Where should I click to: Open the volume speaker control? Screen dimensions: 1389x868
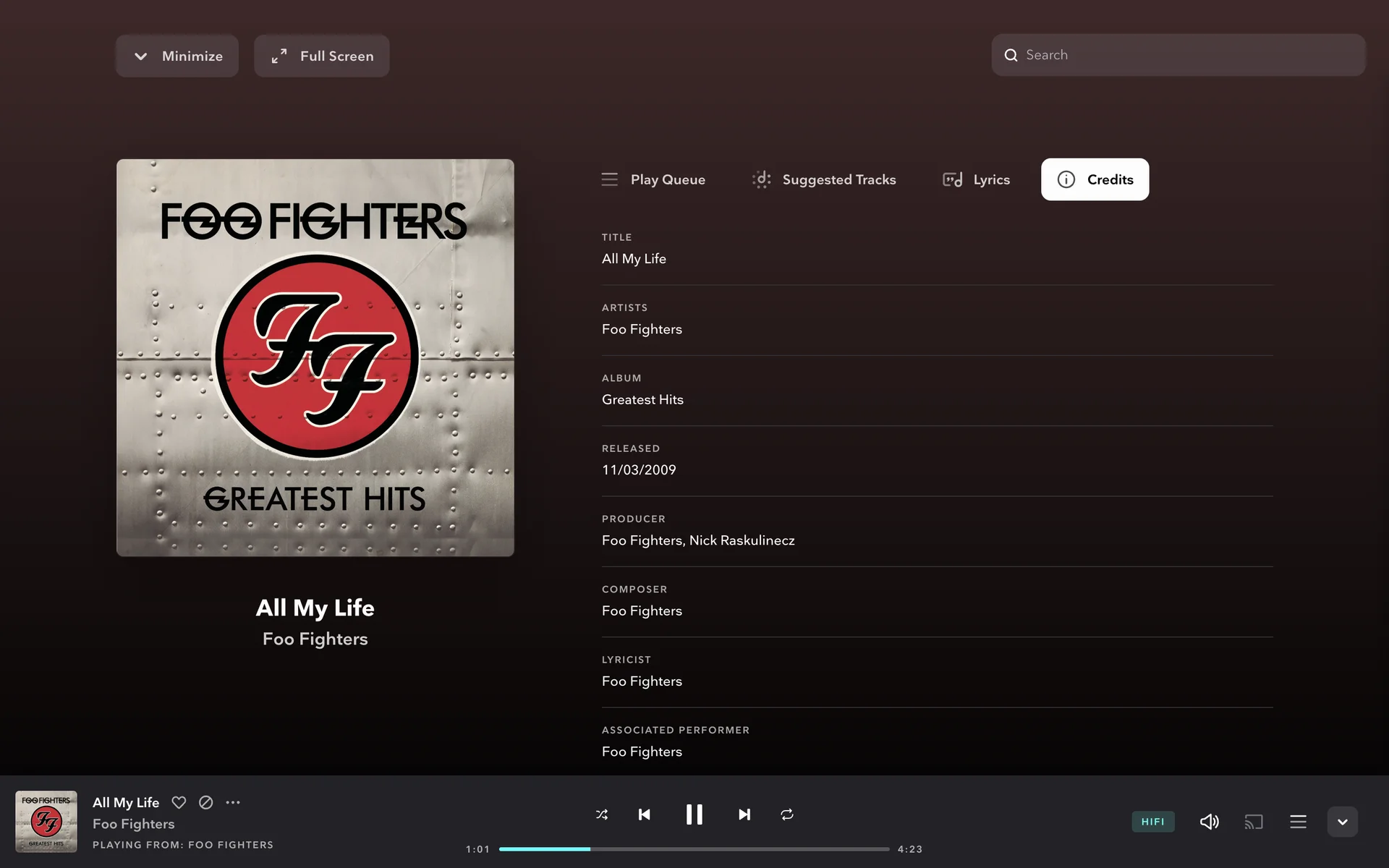click(x=1209, y=822)
